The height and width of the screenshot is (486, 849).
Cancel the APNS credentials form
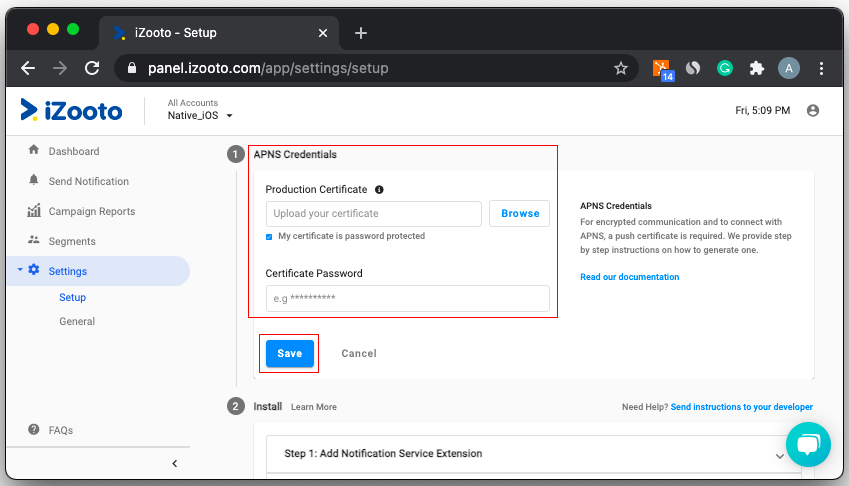pyautogui.click(x=359, y=353)
